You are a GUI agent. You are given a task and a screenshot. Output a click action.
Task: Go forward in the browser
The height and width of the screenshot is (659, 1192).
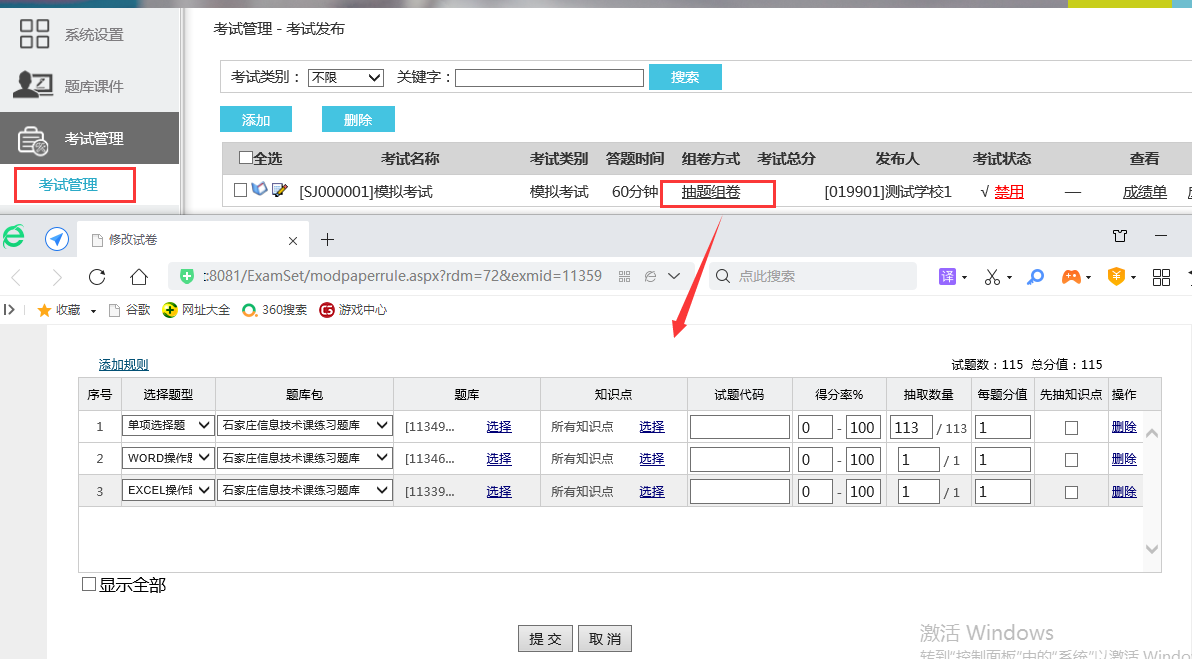click(x=57, y=277)
